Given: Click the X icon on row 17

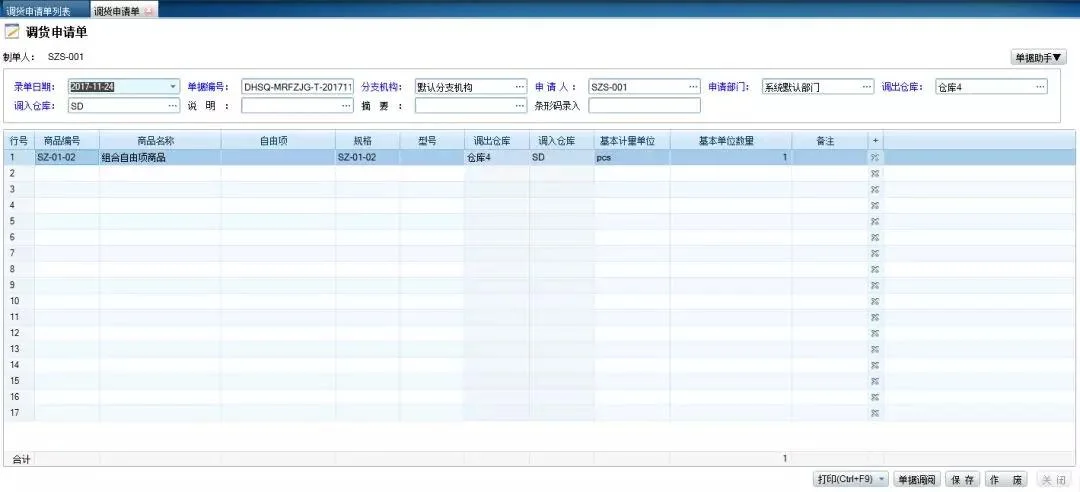Looking at the screenshot, I should point(875,413).
